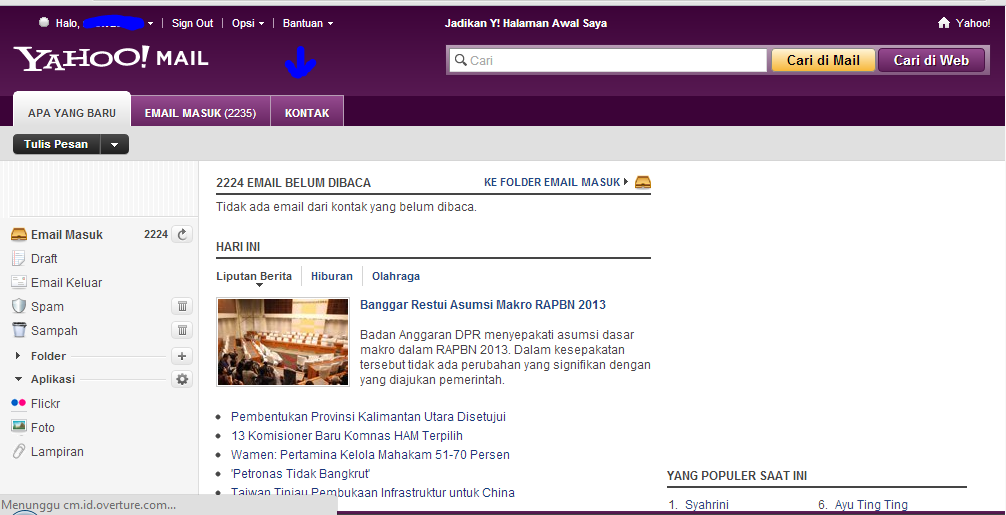Click the Syahrini trending link
The height and width of the screenshot is (515, 1006).
point(707,505)
